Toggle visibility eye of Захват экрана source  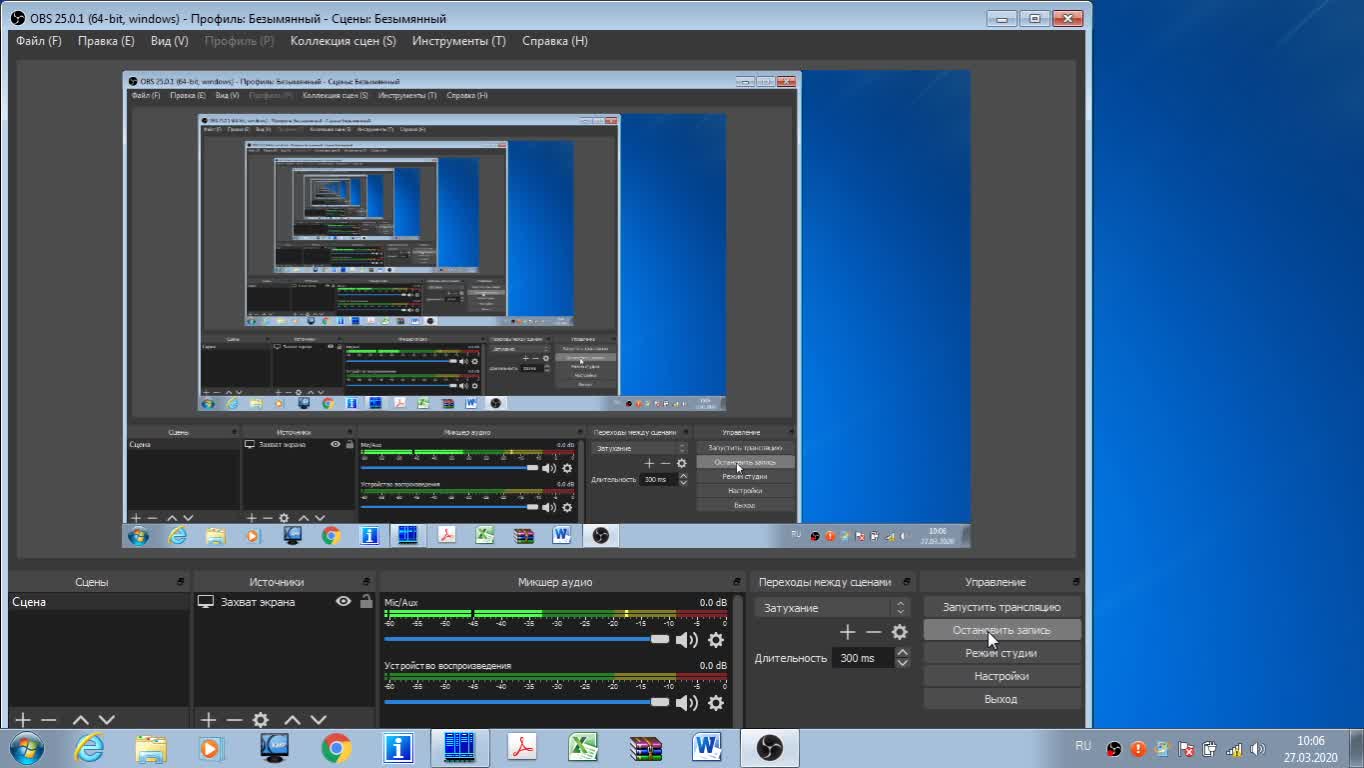(x=343, y=602)
